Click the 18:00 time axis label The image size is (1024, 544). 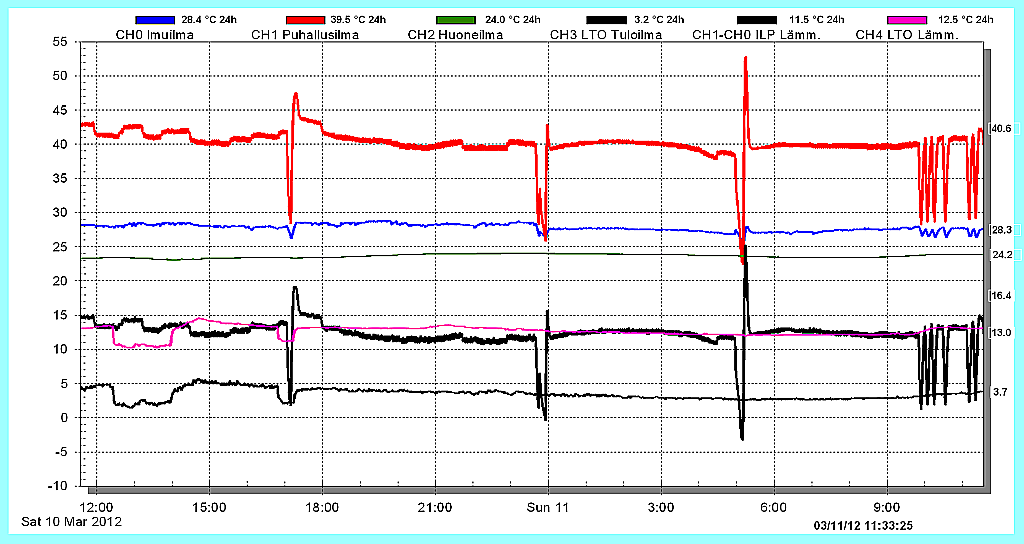322,508
